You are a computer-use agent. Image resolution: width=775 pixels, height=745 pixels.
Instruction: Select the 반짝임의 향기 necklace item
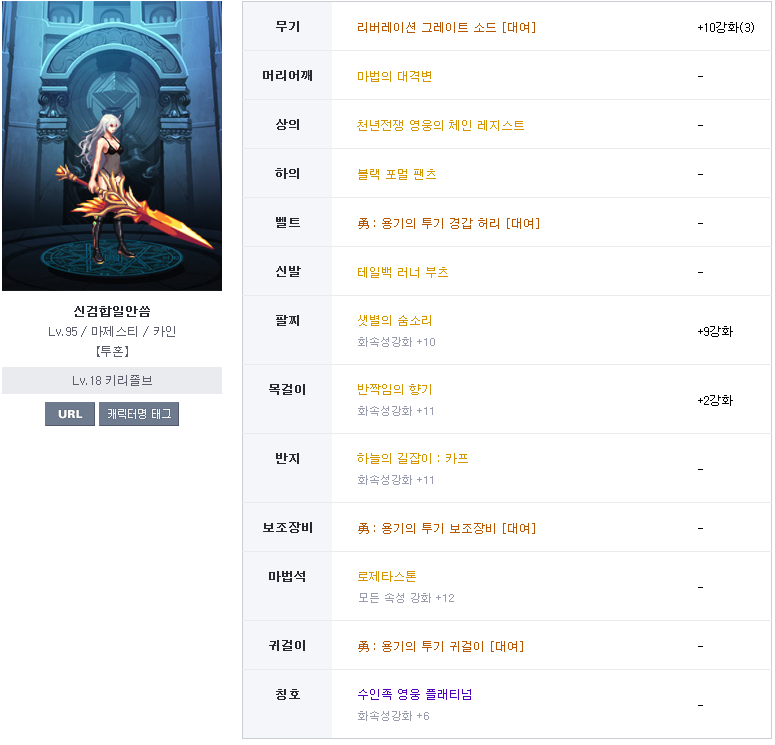394,389
